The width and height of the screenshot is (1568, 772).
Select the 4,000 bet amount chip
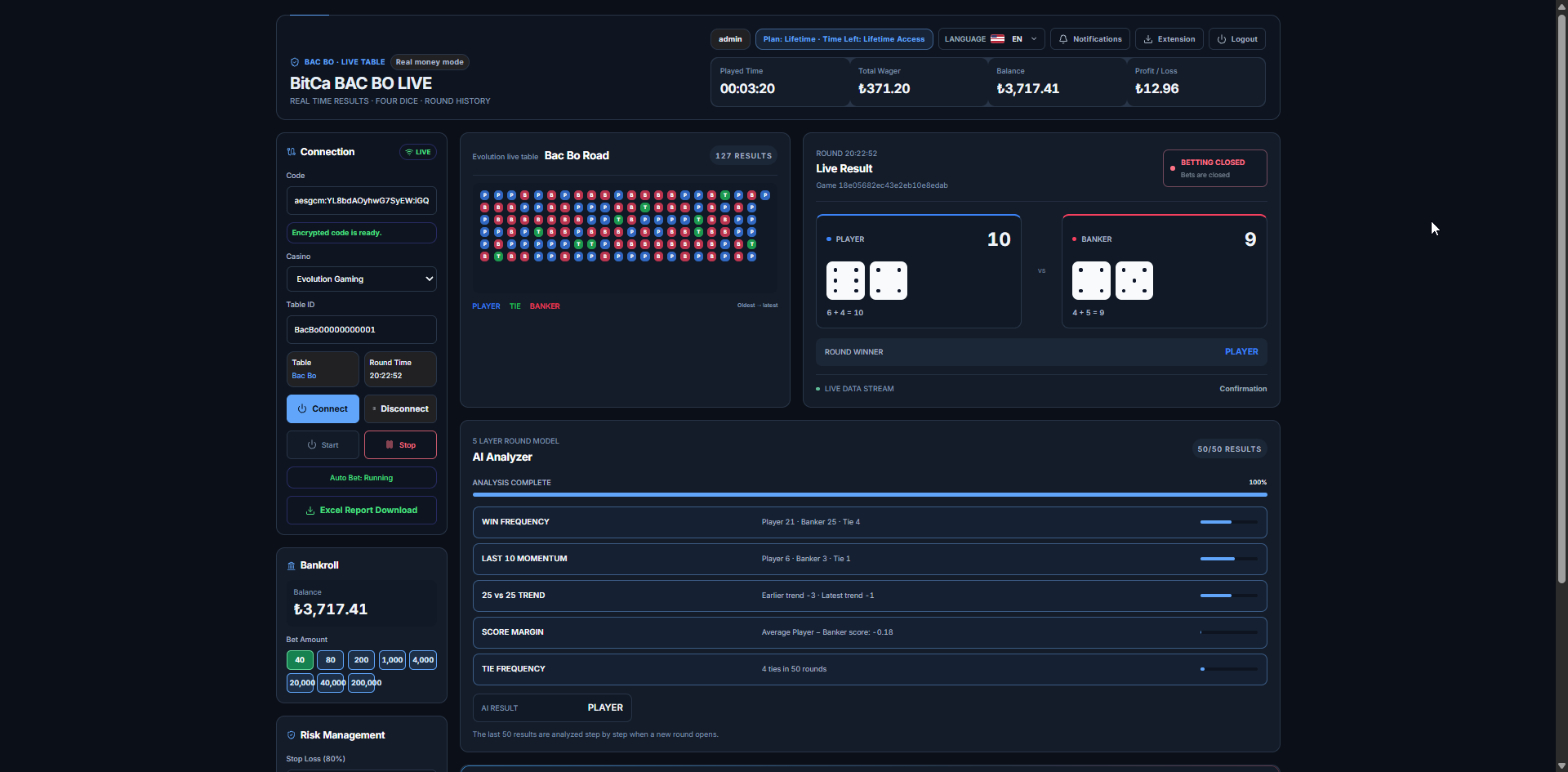pos(423,660)
